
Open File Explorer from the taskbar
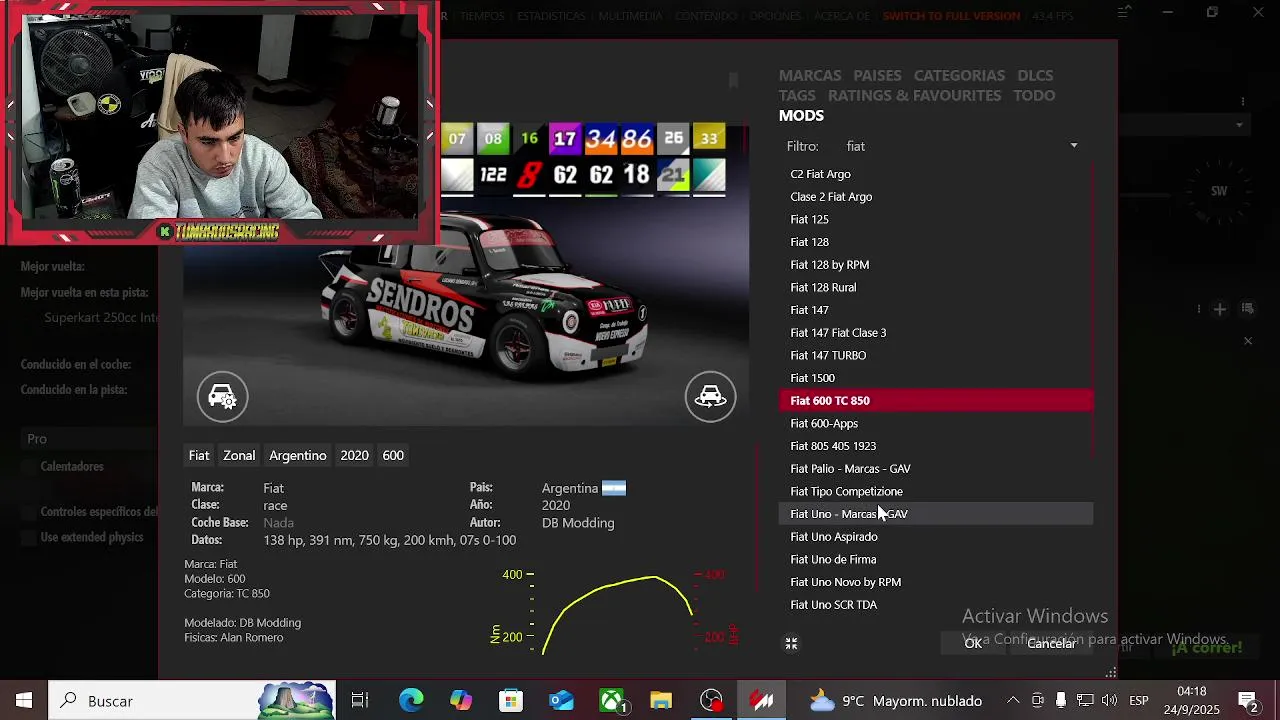661,701
